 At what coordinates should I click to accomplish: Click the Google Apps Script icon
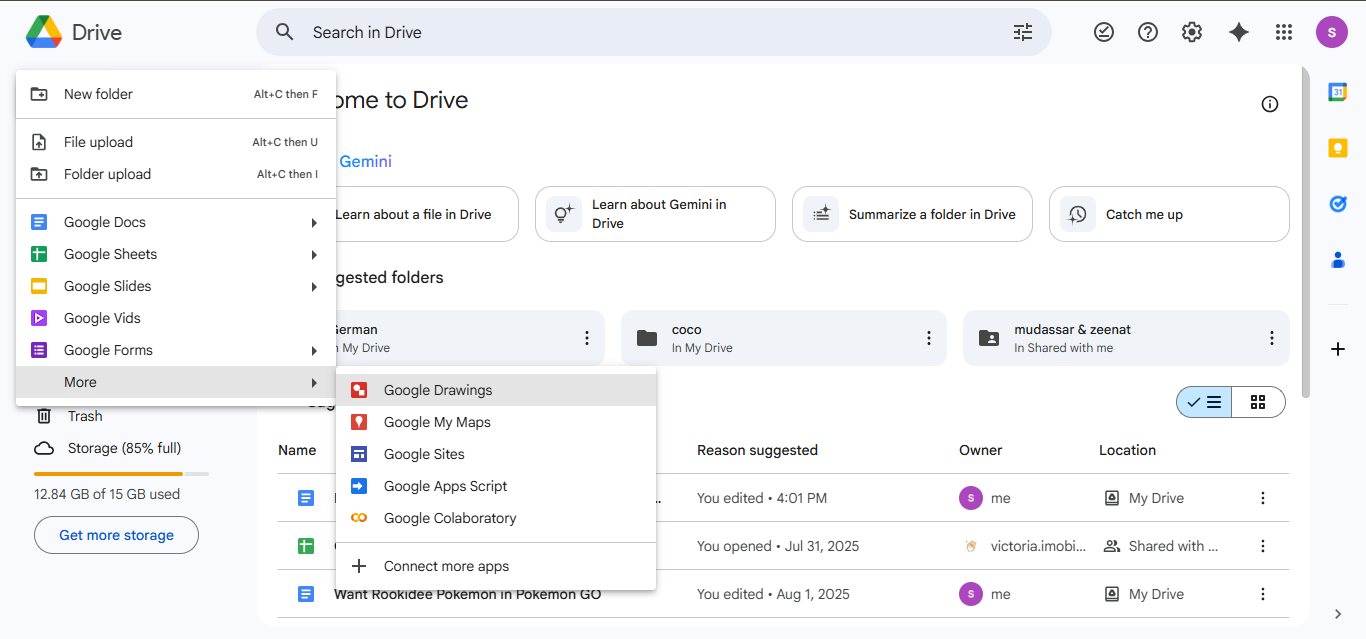tap(359, 486)
